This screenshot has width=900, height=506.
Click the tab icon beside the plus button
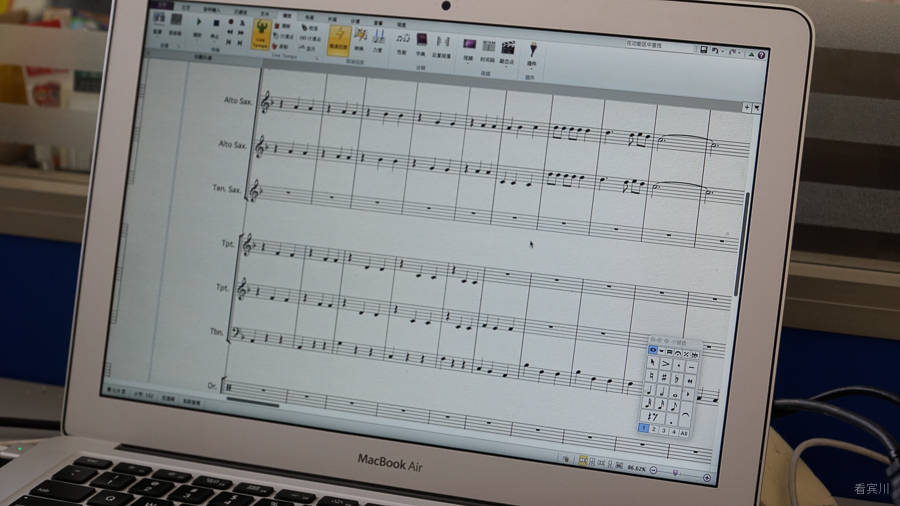click(x=757, y=108)
